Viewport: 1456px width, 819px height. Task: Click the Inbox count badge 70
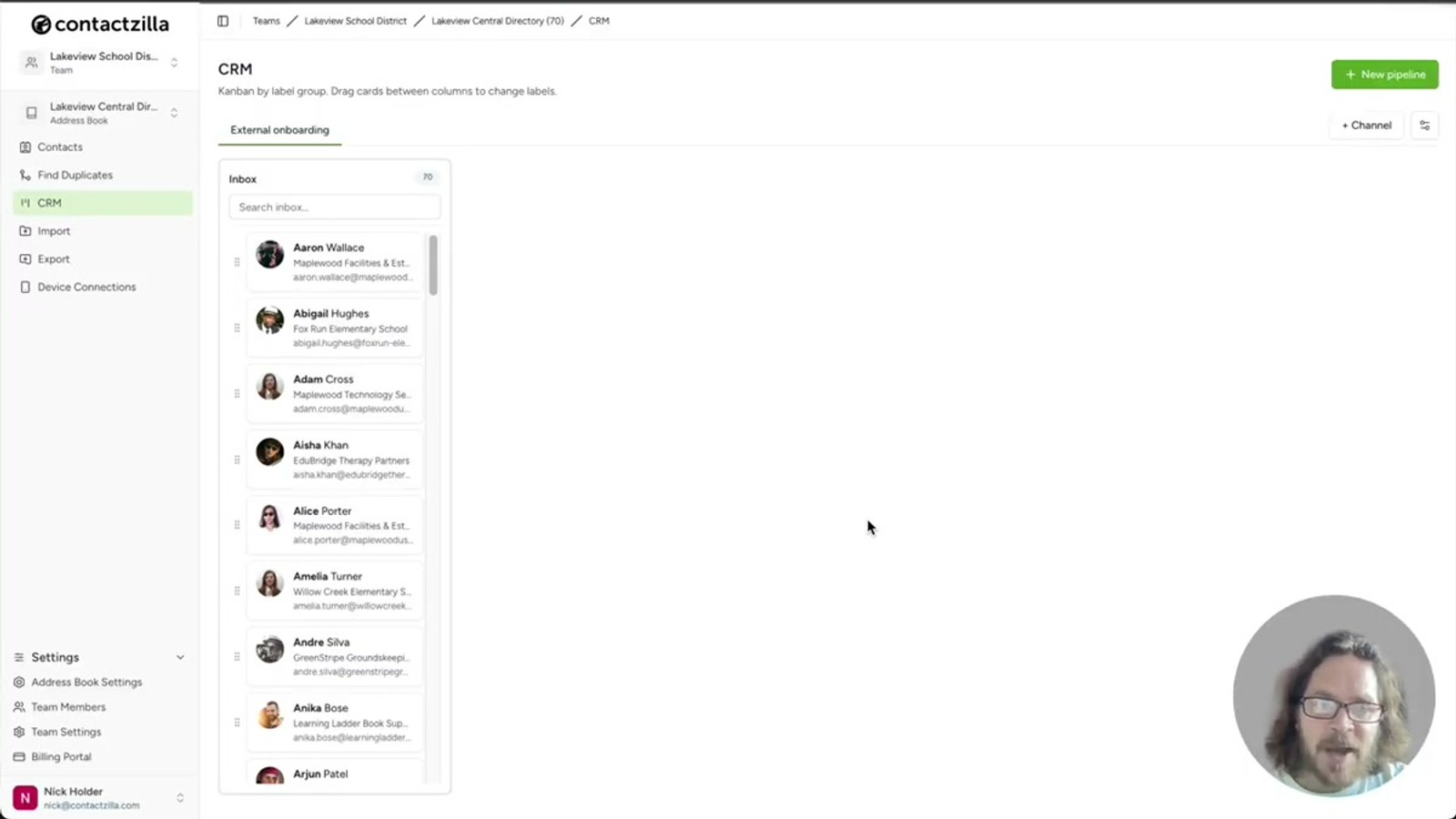point(428,177)
